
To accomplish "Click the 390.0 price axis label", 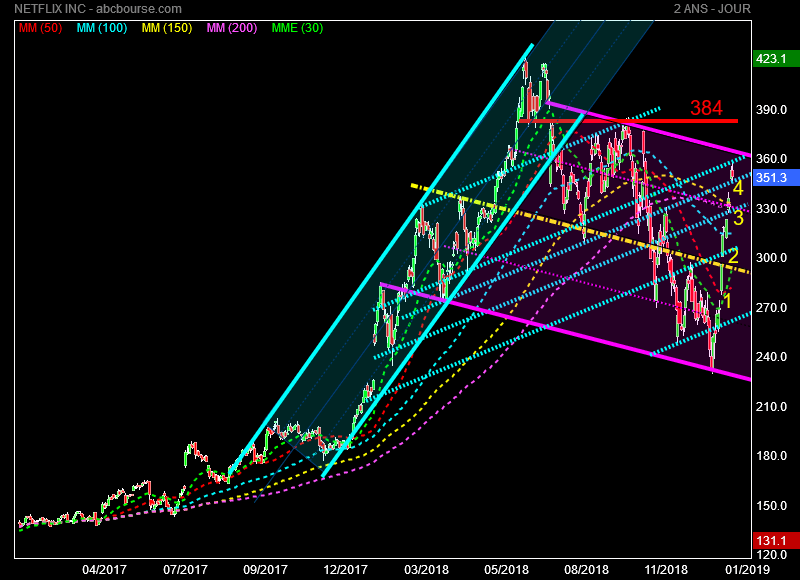I will [x=771, y=110].
